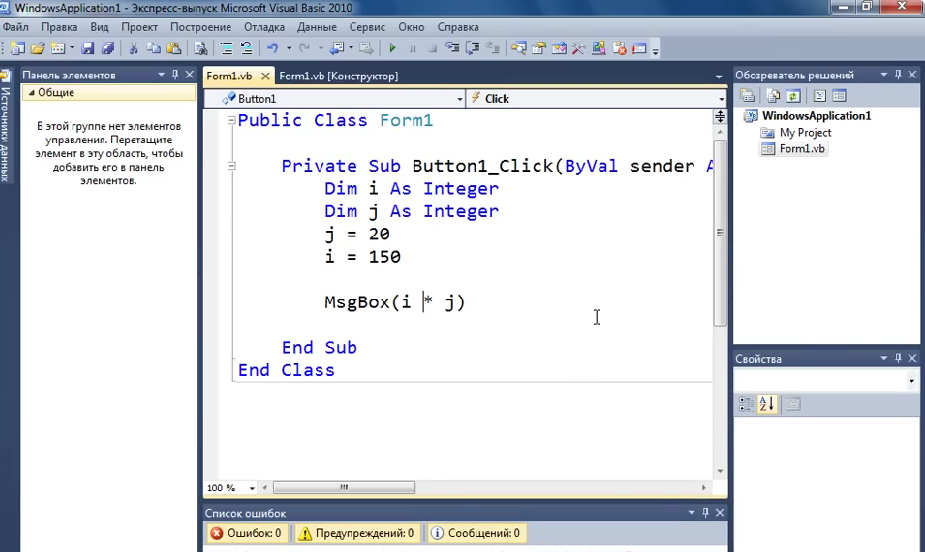This screenshot has height=552, width=925.
Task: Open the Отладка menu
Action: [x=264, y=27]
